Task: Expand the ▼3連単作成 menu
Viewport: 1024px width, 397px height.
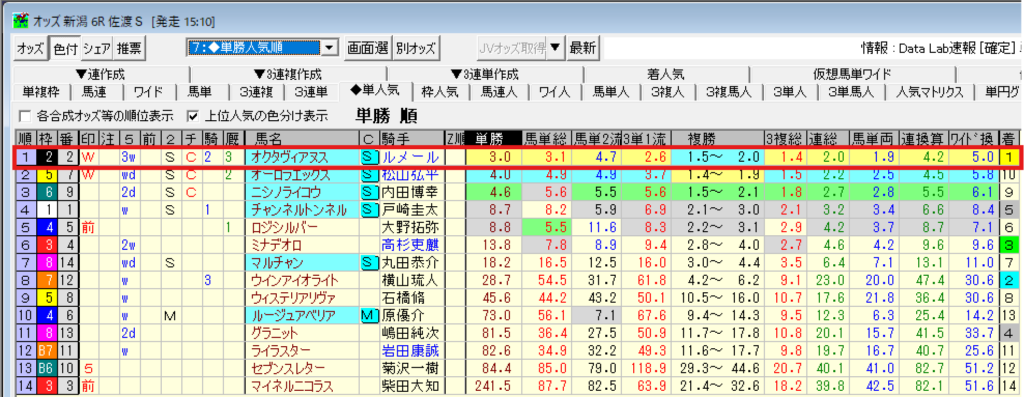Action: (x=485, y=74)
